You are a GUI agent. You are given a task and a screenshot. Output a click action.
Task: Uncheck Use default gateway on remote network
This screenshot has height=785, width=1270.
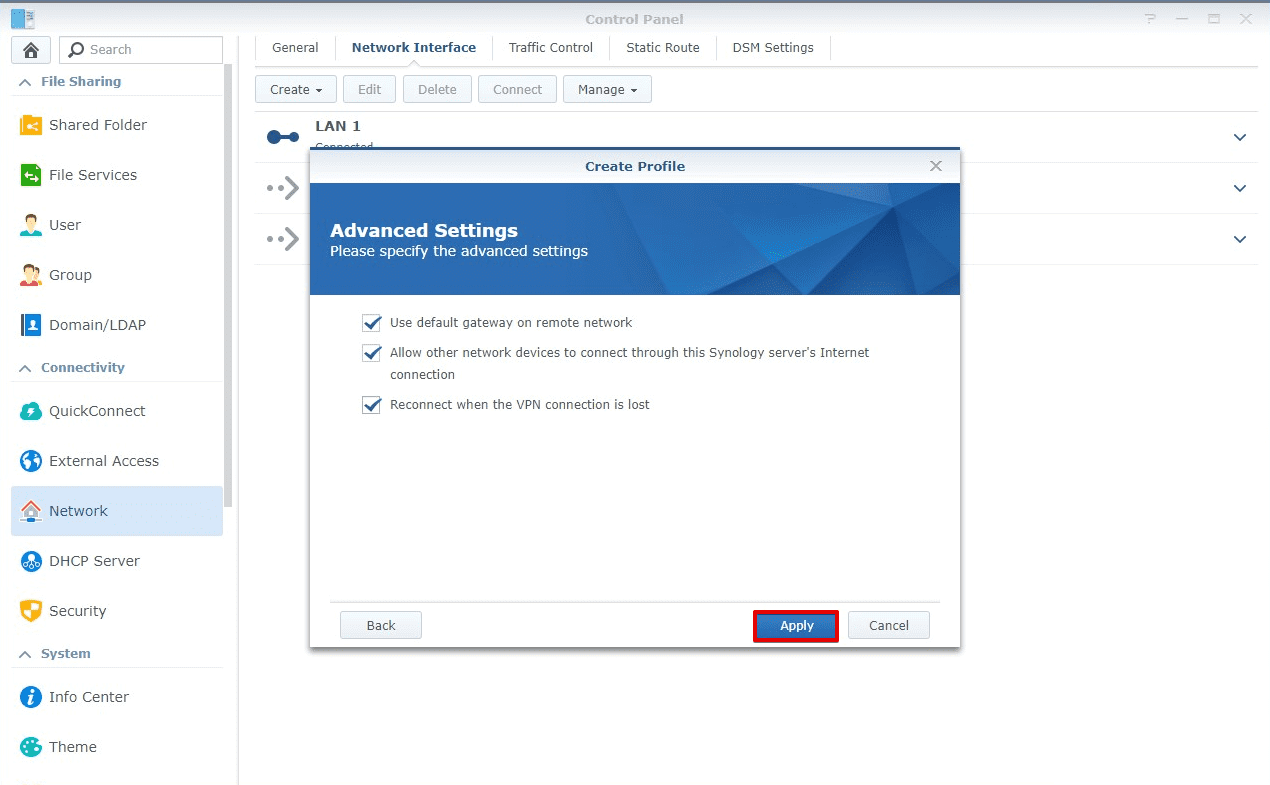371,322
